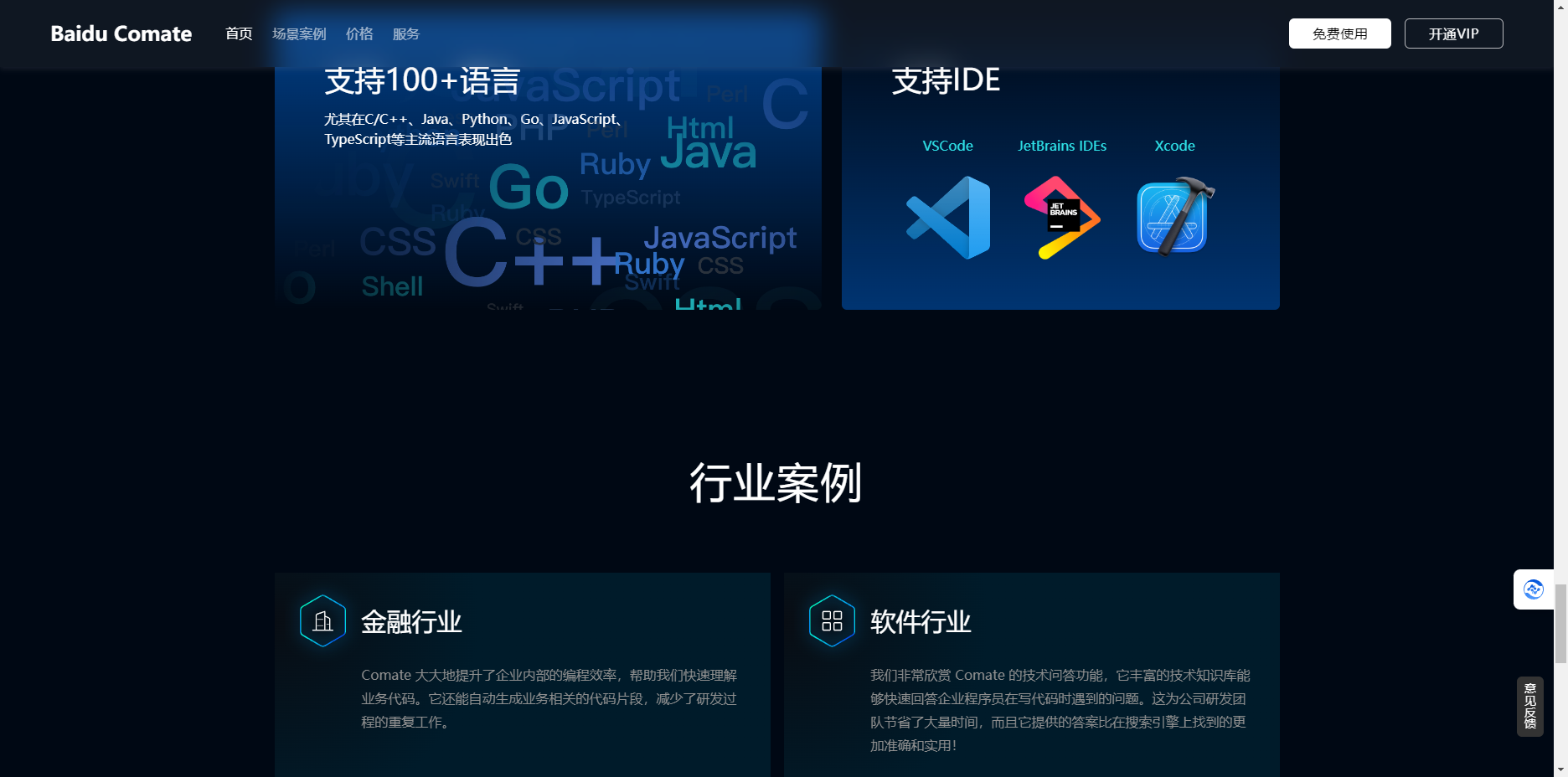Click the Xcode hammer icon
This screenshot has width=1568, height=777.
[1174, 218]
